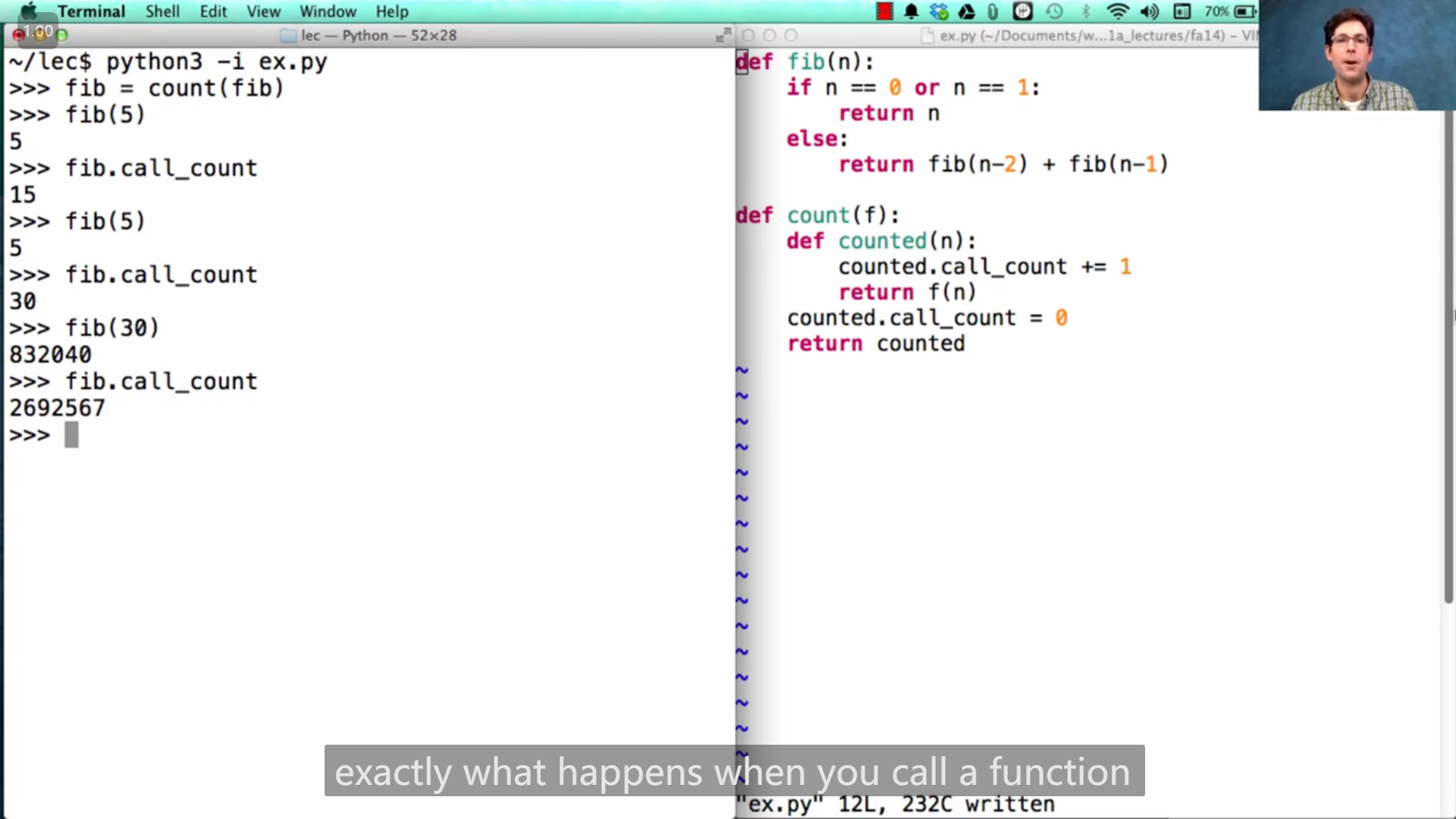Click the Dropbox status icon
Image resolution: width=1456 pixels, height=819 pixels.
939,11
